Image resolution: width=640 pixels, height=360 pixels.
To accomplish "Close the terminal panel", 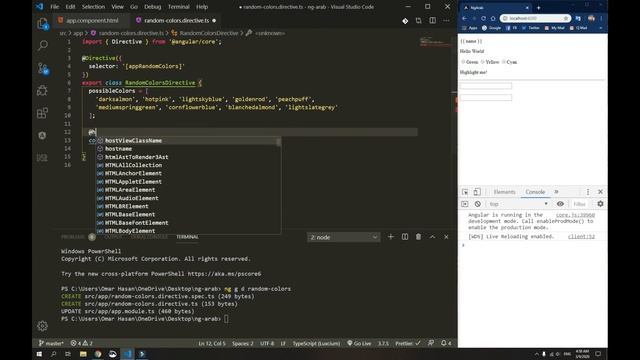I will coord(446,237).
